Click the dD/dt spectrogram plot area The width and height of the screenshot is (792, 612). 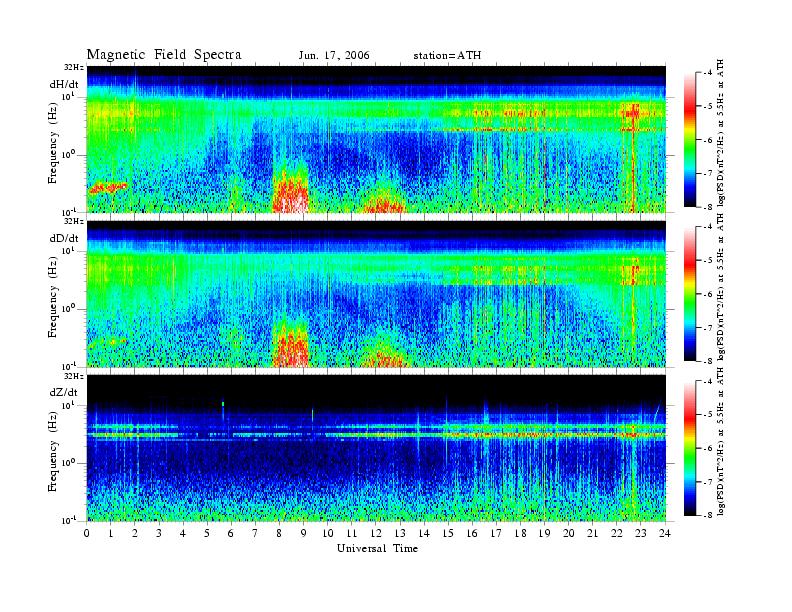[x=376, y=293]
